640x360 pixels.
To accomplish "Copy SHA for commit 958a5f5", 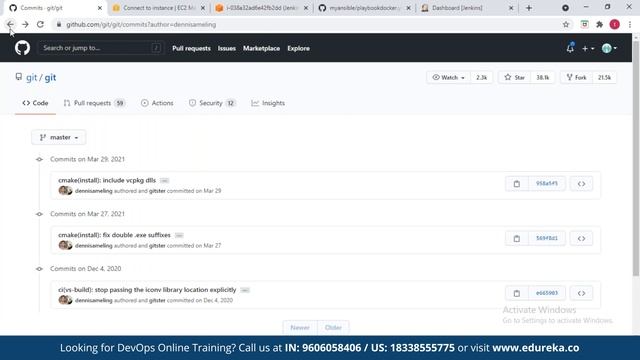I will 517,184.
